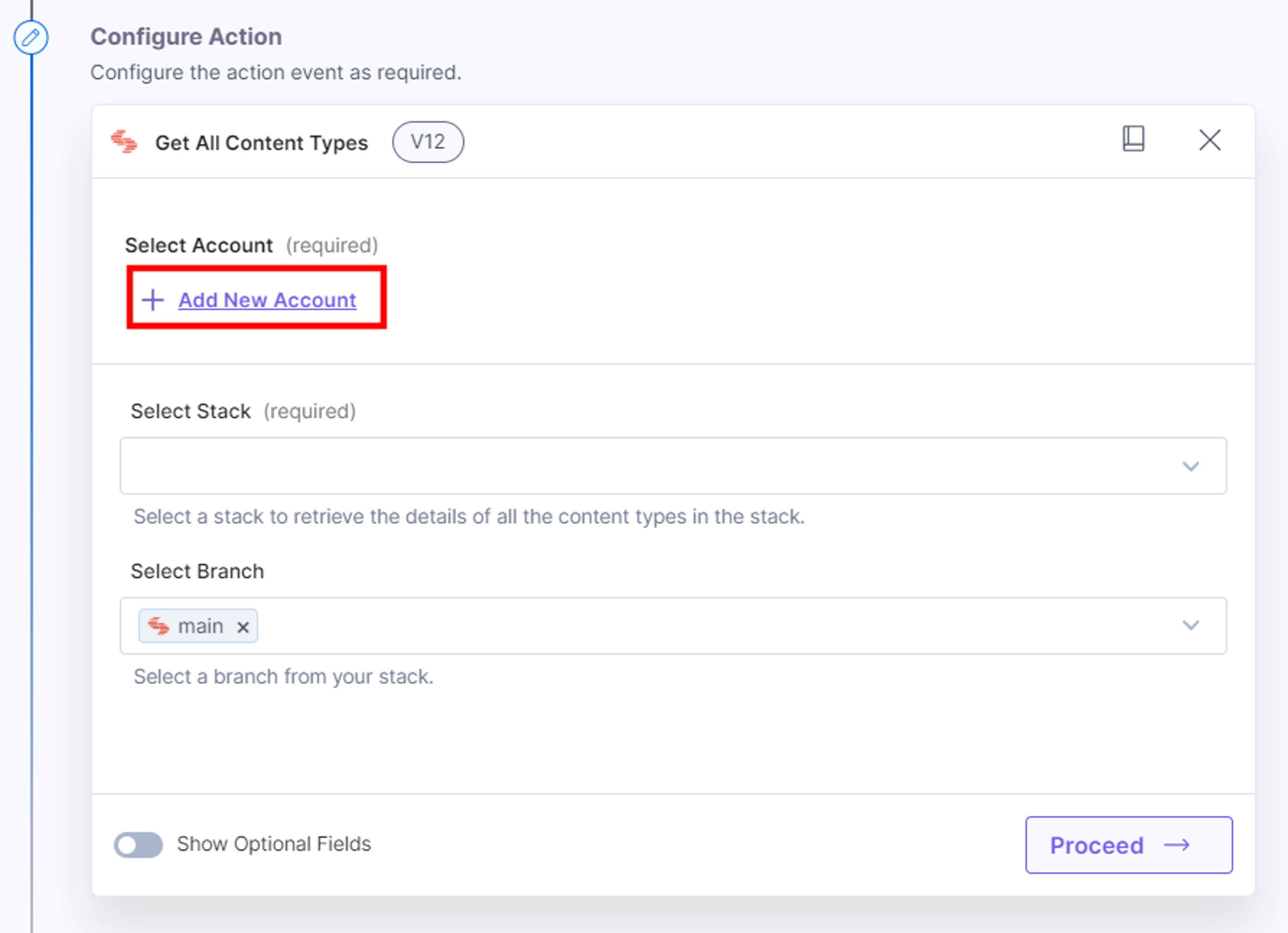The image size is (1288, 933).
Task: Click the Configure Action heading
Action: 186,37
